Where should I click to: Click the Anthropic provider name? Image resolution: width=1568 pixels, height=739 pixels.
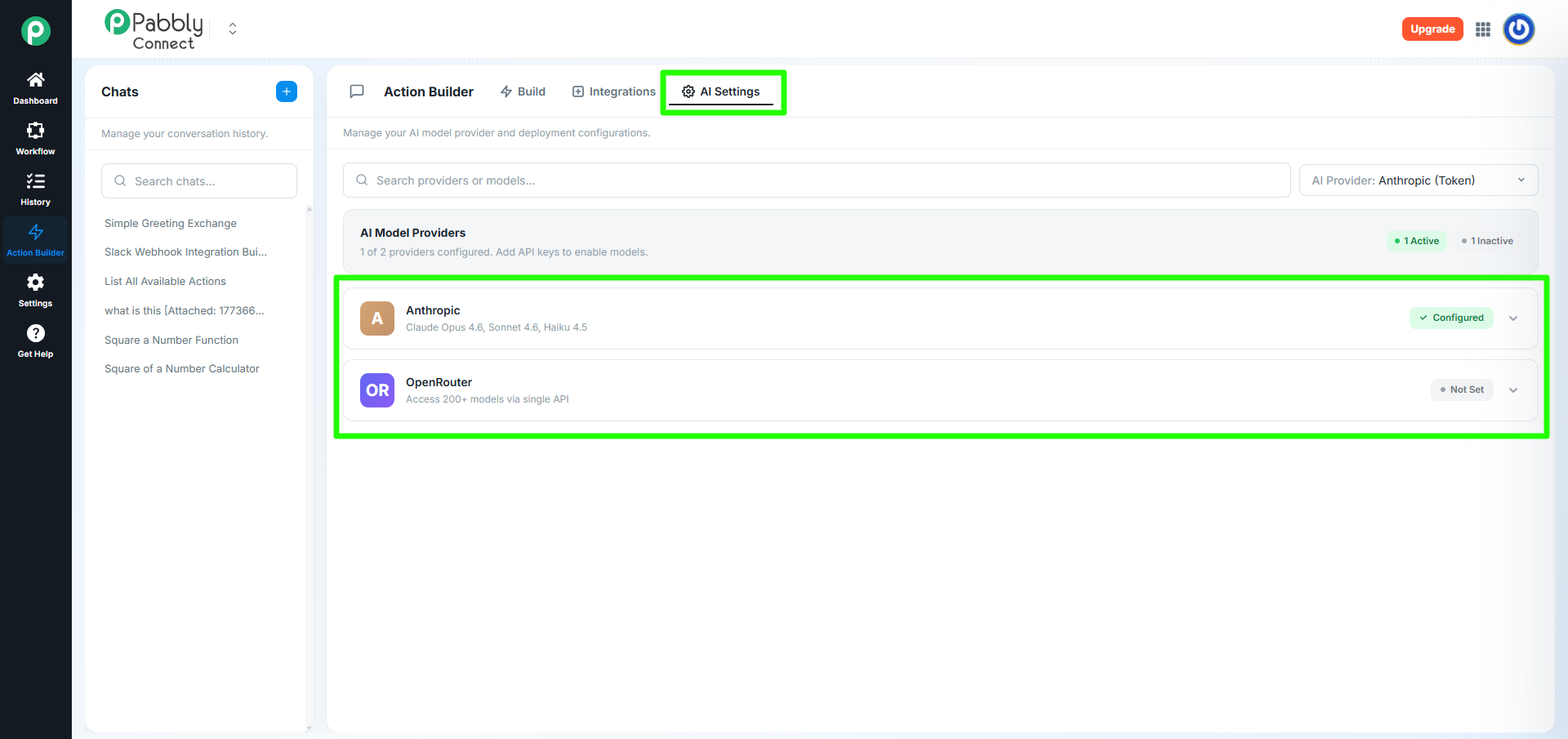pyautogui.click(x=433, y=310)
